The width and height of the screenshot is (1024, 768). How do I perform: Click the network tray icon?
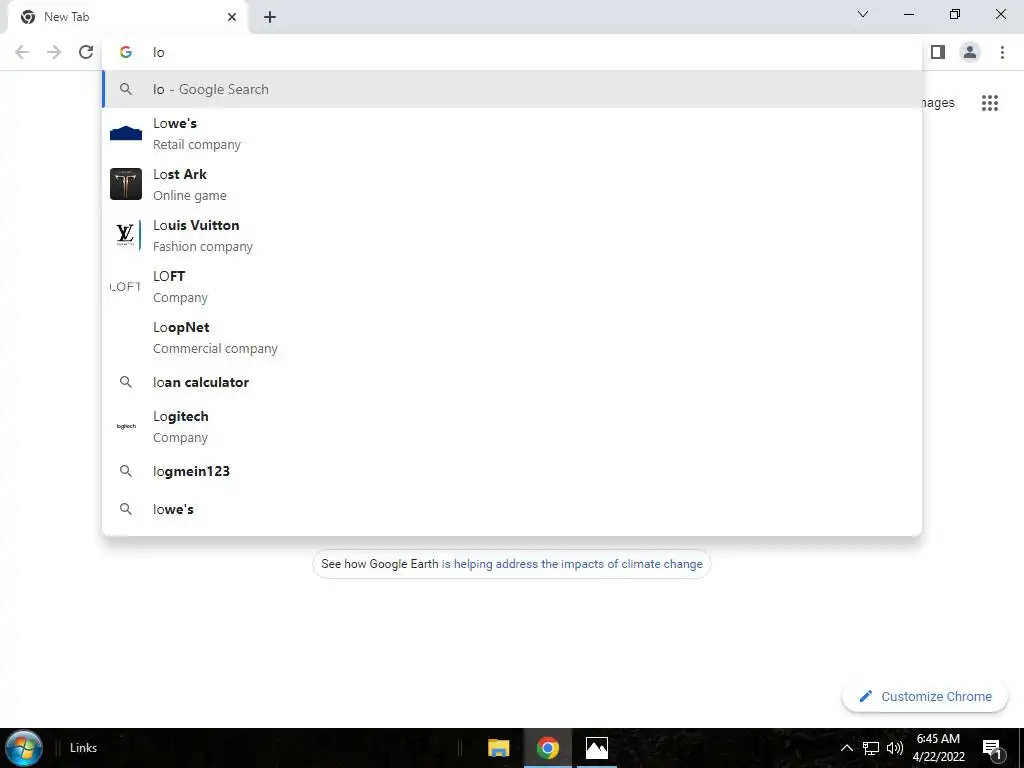(x=871, y=748)
